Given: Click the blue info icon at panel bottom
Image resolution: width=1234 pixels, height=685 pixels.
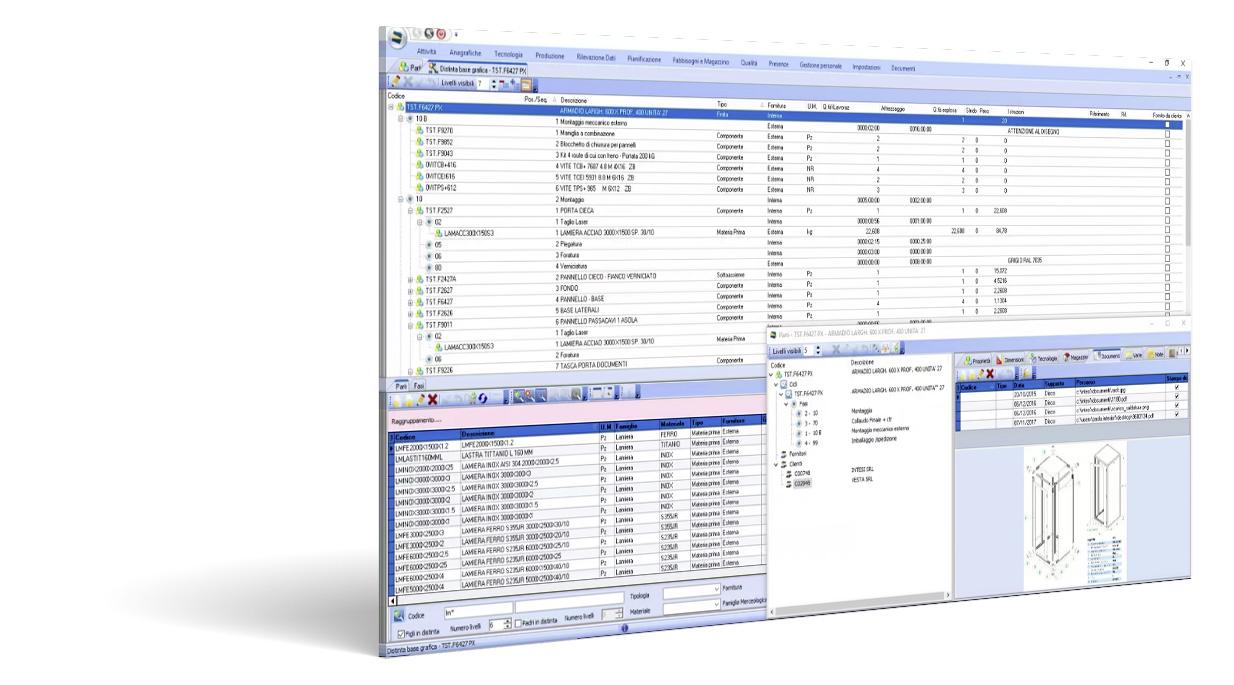Looking at the screenshot, I should coord(624,628).
